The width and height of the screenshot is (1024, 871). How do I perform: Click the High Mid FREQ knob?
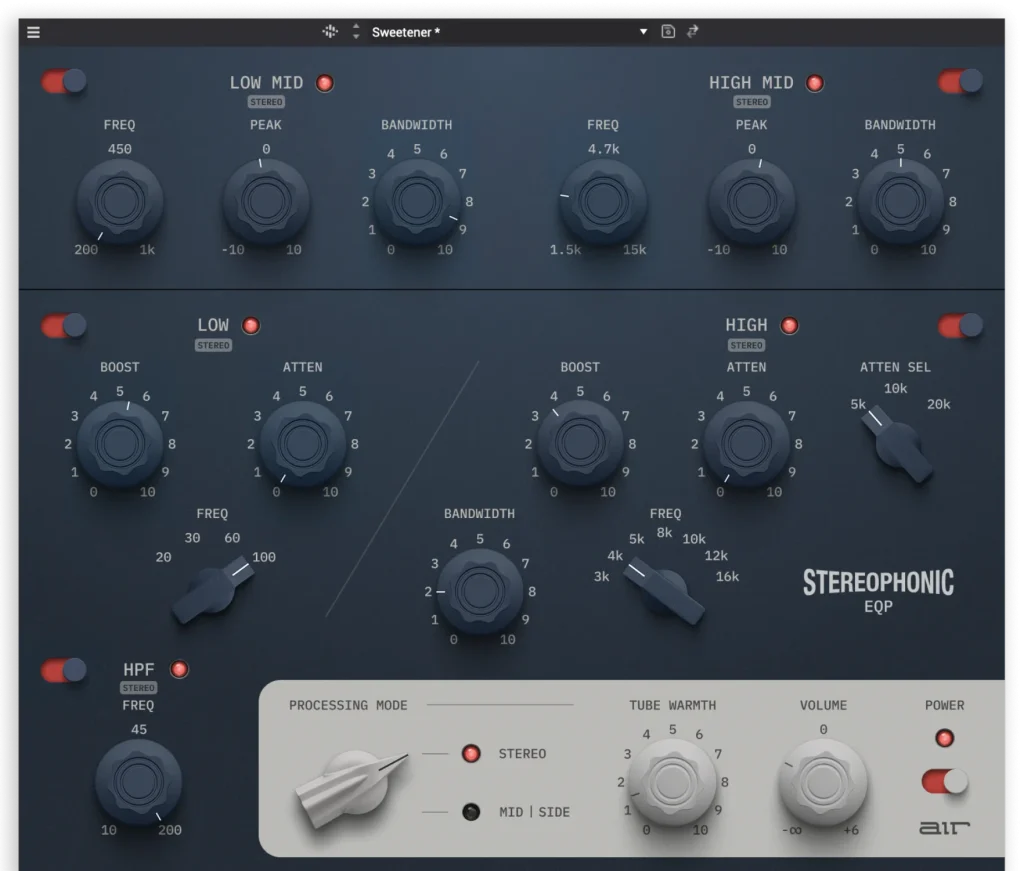pos(603,202)
